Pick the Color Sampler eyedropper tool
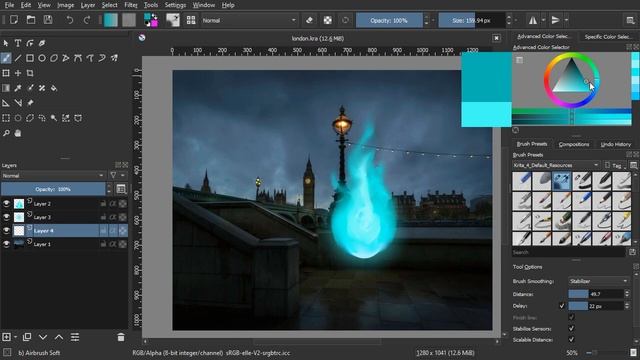The height and width of the screenshot is (360, 640). [x=18, y=88]
